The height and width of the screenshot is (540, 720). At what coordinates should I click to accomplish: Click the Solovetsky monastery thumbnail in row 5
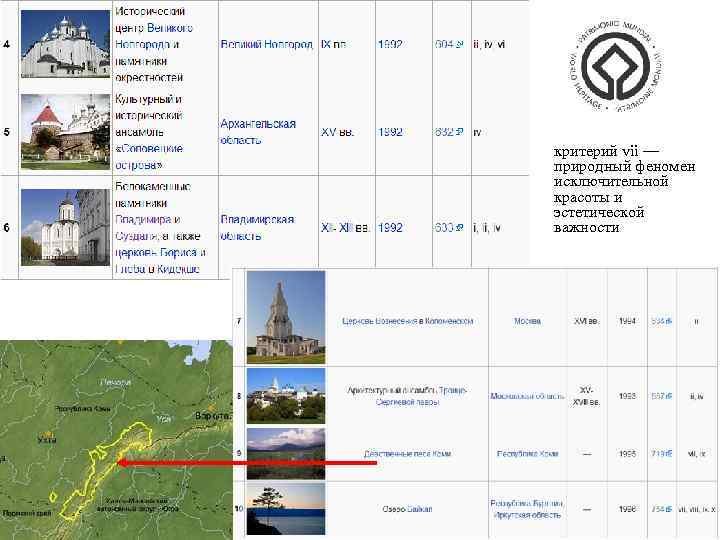[x=66, y=132]
